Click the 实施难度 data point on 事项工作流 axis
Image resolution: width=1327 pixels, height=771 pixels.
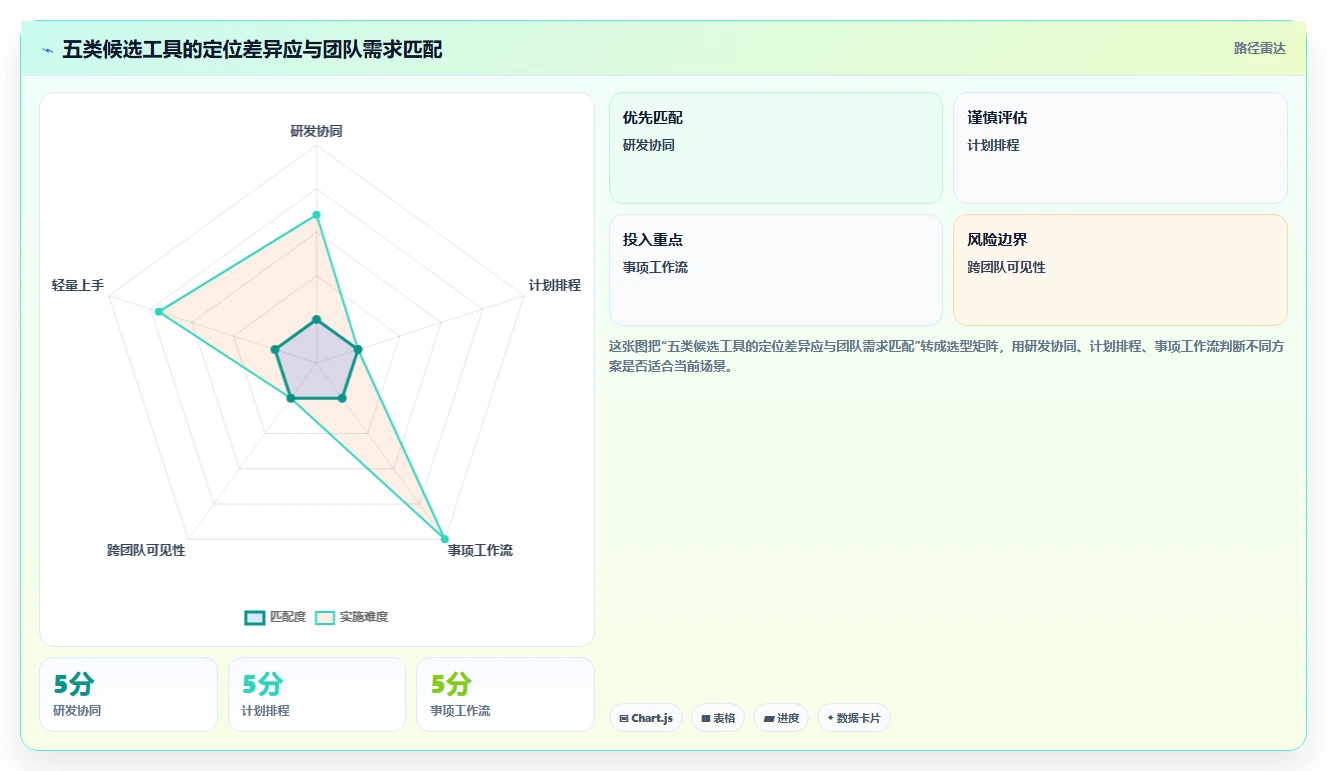(445, 539)
